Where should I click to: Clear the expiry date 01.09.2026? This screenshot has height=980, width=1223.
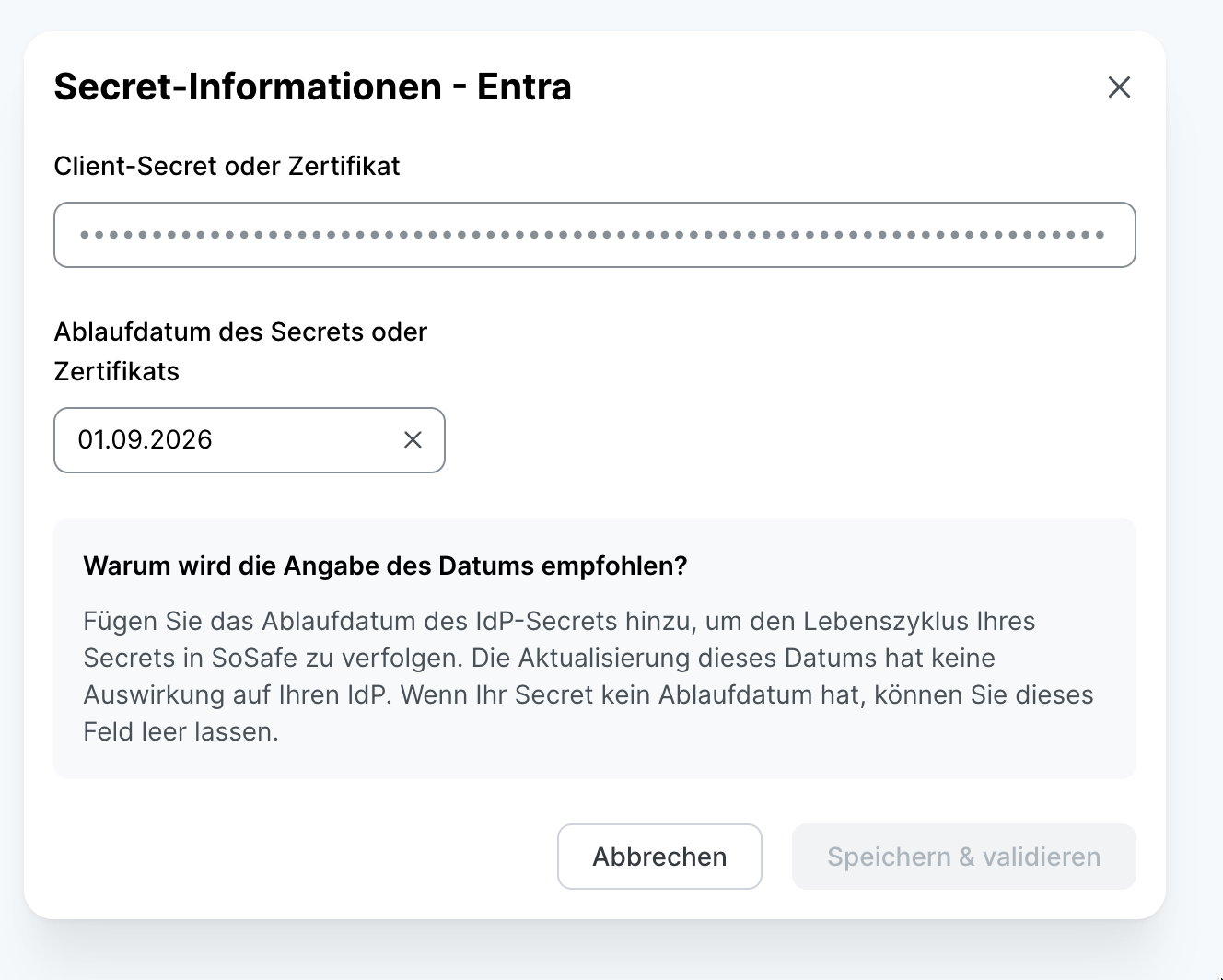(413, 440)
